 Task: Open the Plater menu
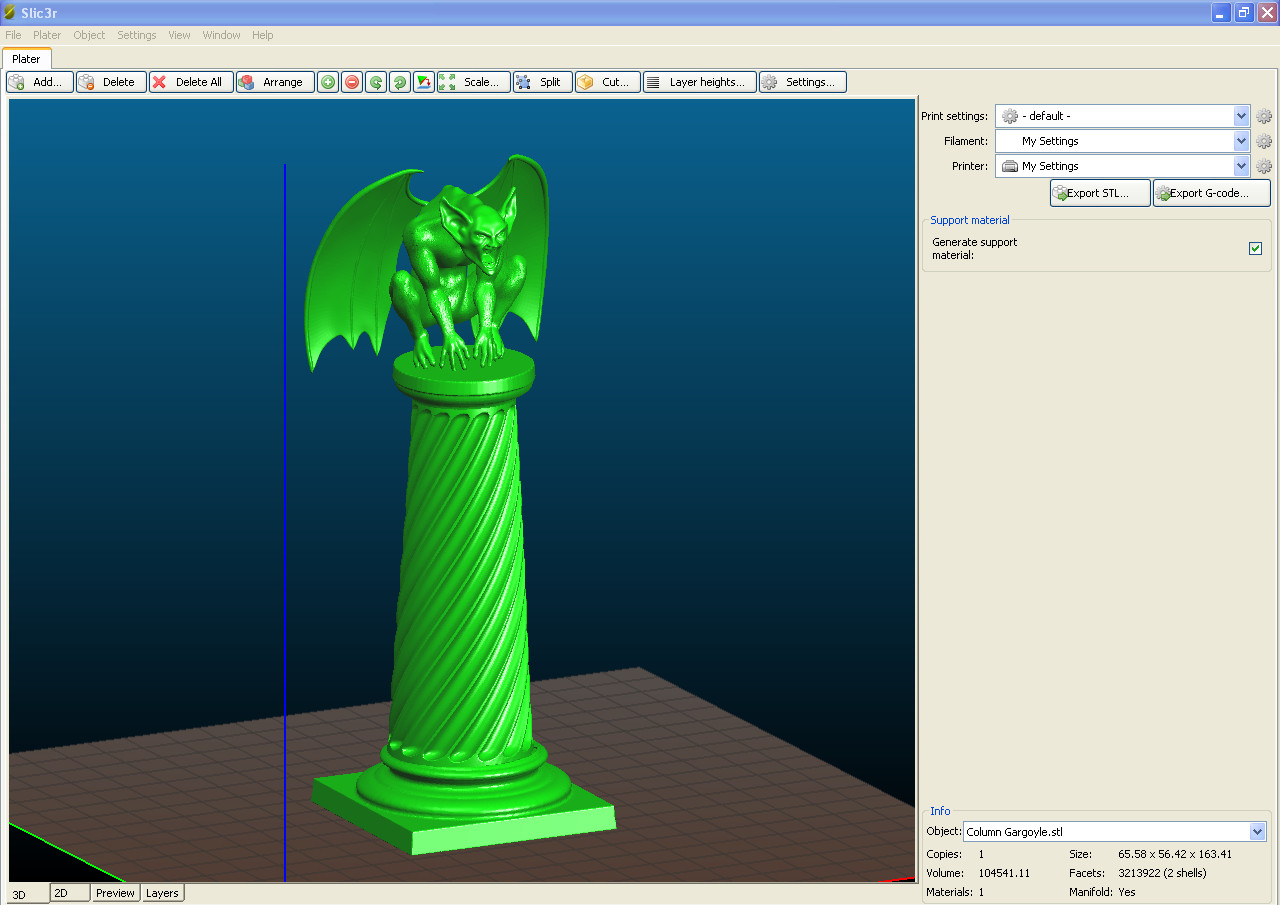click(x=46, y=35)
